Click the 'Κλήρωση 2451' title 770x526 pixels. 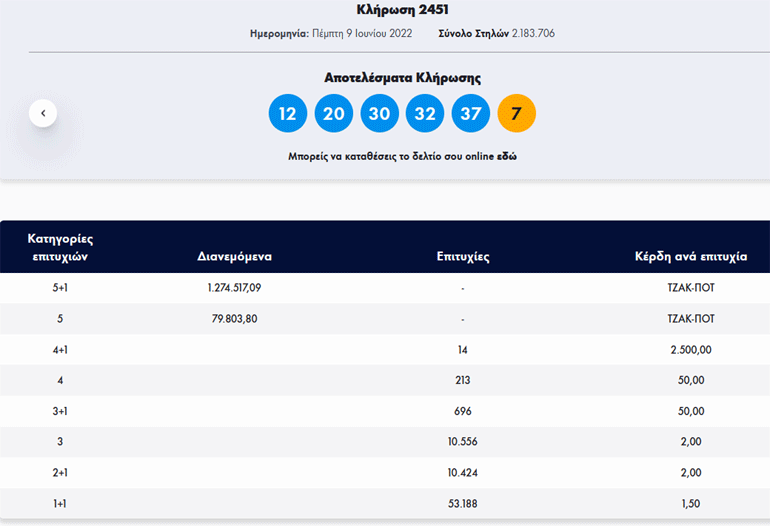402,10
